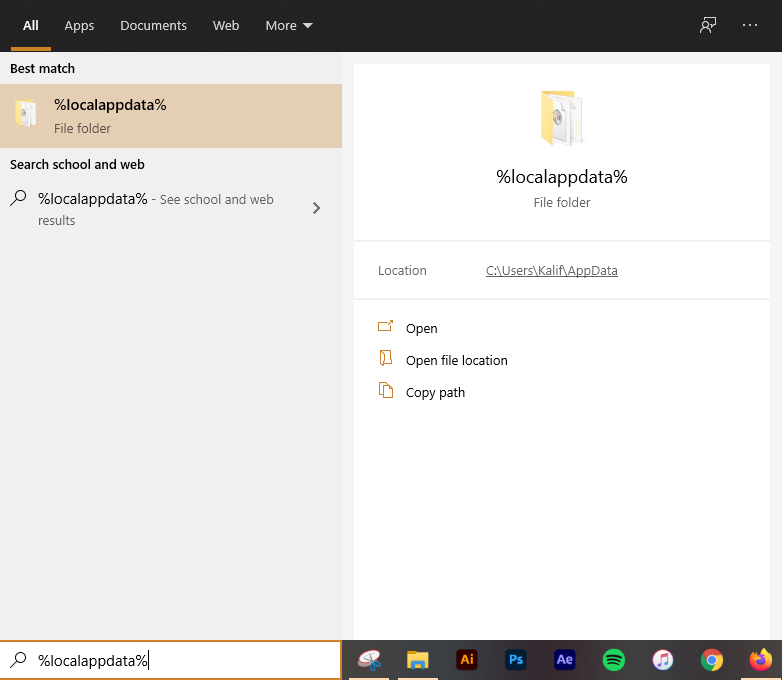
Task: Click the feedback icon in search header
Action: [708, 26]
